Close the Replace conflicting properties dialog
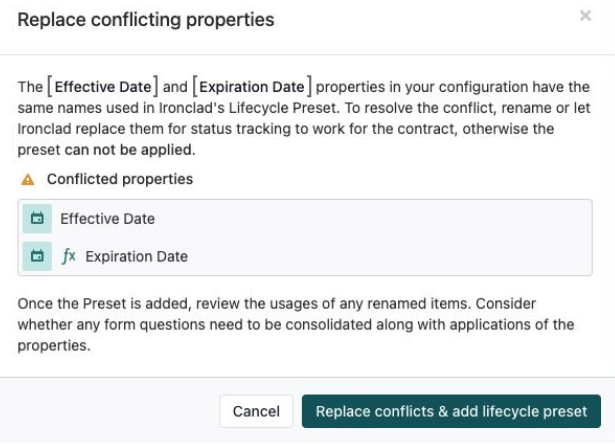Viewport: 615px width, 444px height. coord(585,16)
